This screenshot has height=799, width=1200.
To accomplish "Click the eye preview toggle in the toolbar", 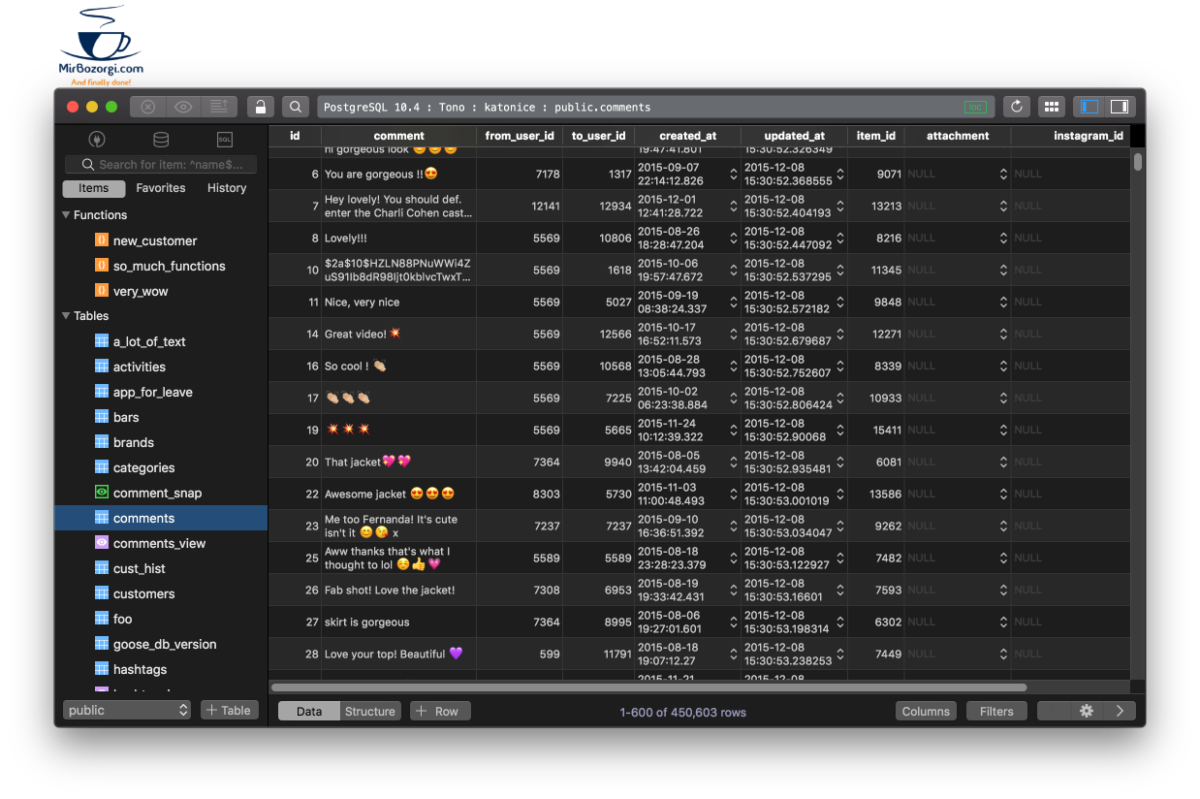I will click(x=183, y=107).
